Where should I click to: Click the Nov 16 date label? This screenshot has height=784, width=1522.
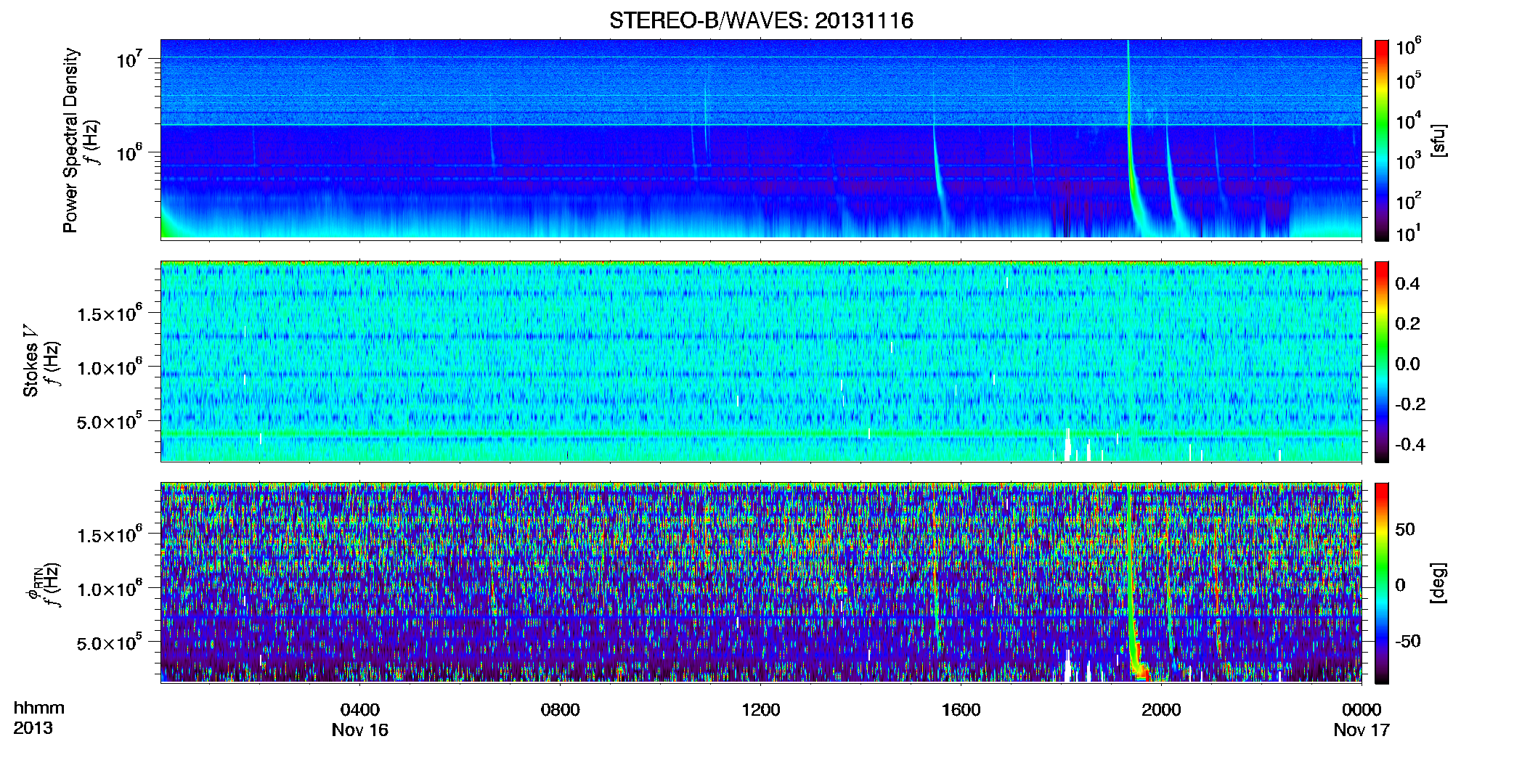tap(360, 730)
